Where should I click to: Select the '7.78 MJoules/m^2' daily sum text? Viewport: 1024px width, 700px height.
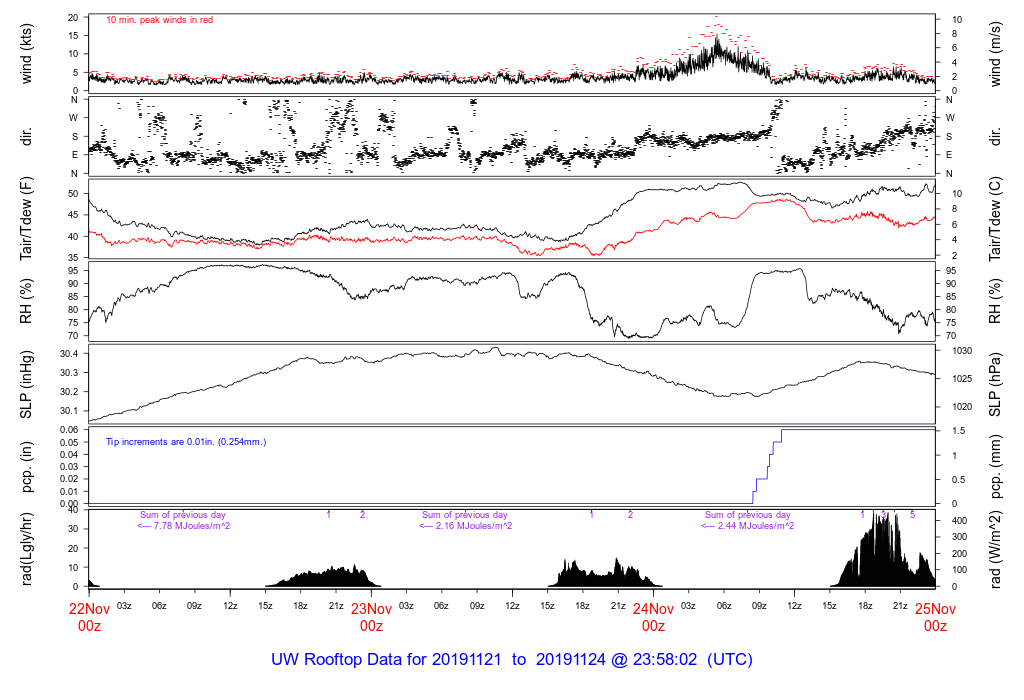(191, 526)
